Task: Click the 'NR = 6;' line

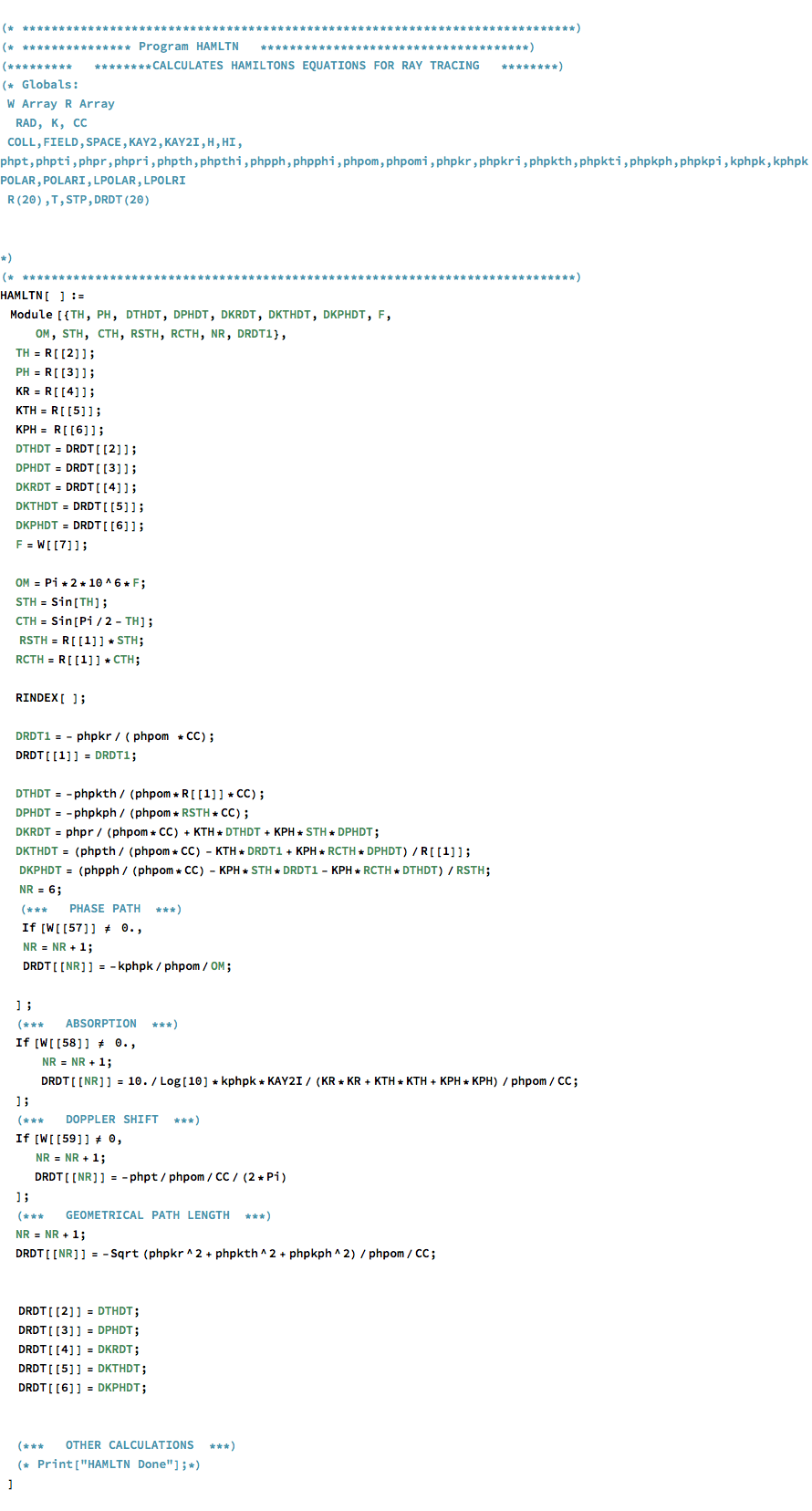Action: 41,890
